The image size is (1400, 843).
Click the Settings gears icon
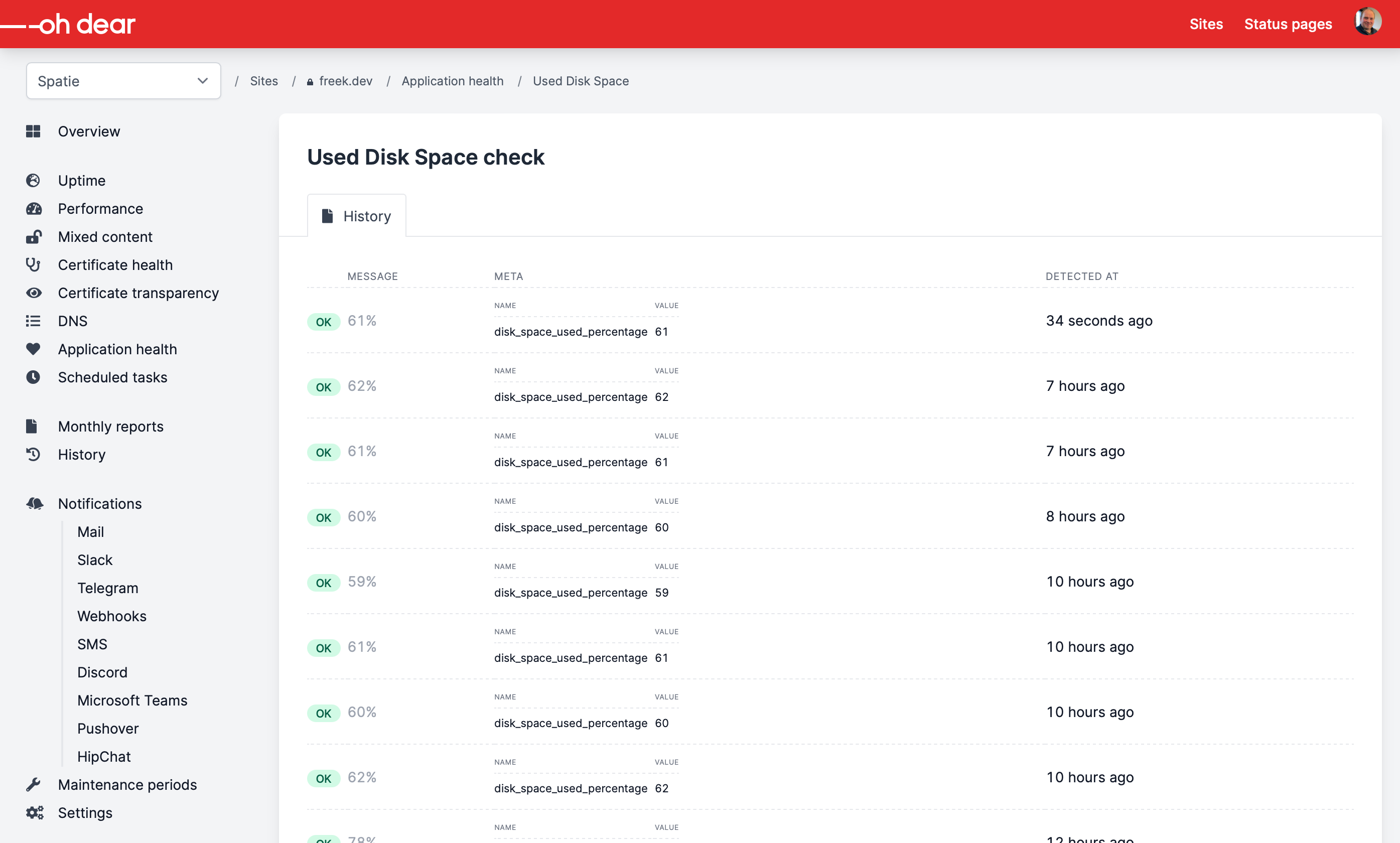tap(35, 812)
